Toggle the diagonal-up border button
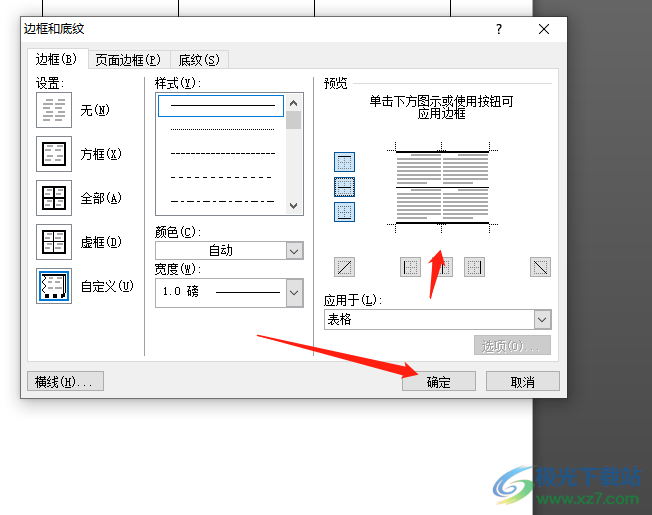This screenshot has height=515, width=652. [344, 267]
